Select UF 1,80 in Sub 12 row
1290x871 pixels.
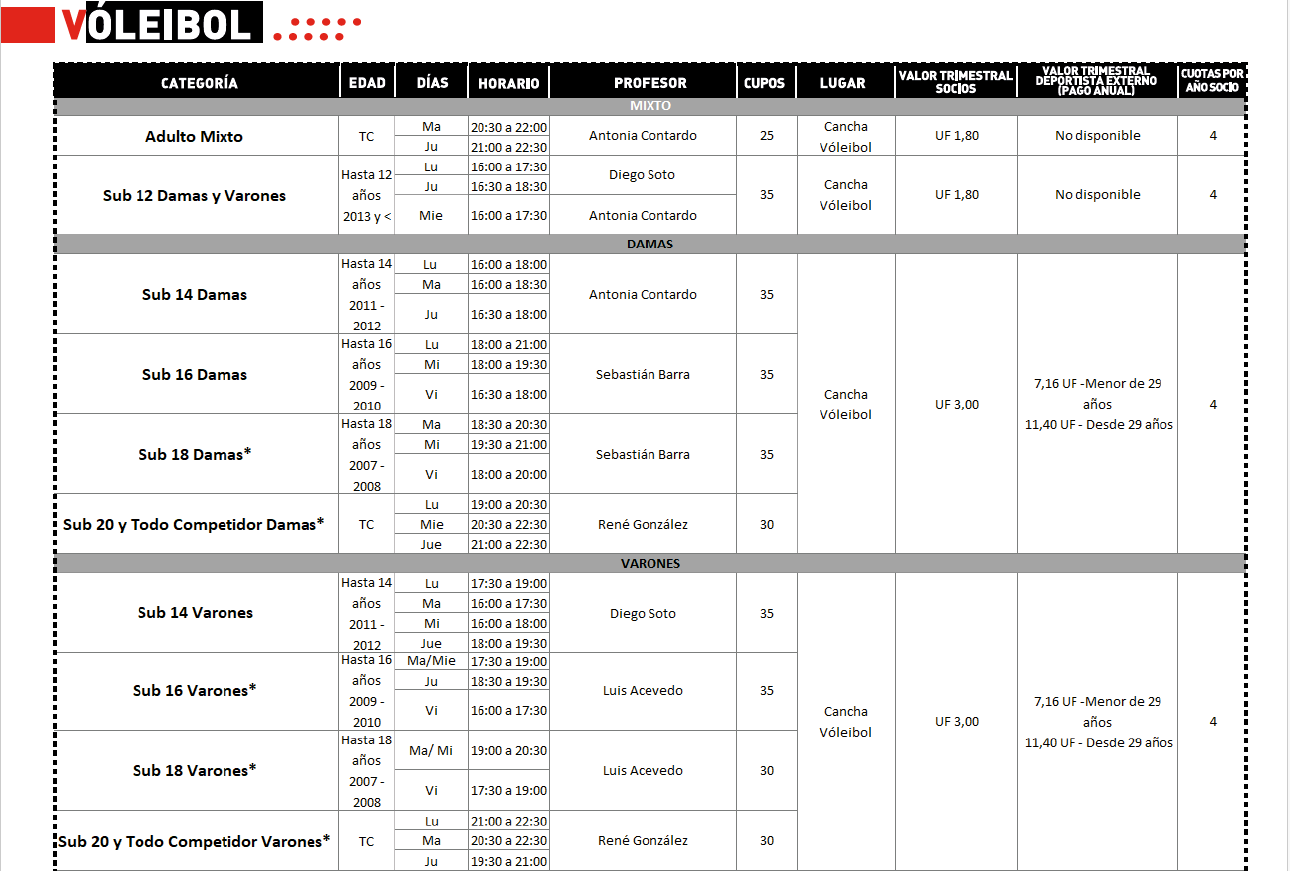tap(956, 195)
